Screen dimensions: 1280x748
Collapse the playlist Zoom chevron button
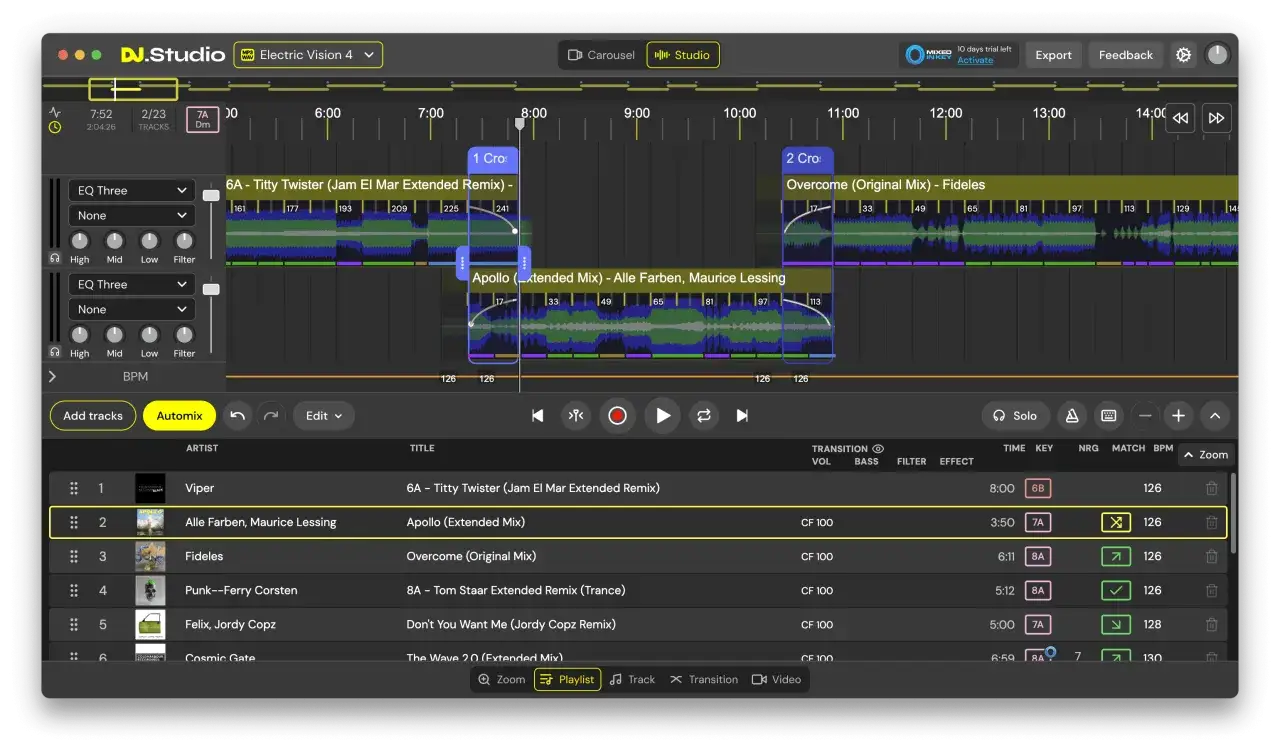click(x=1206, y=454)
